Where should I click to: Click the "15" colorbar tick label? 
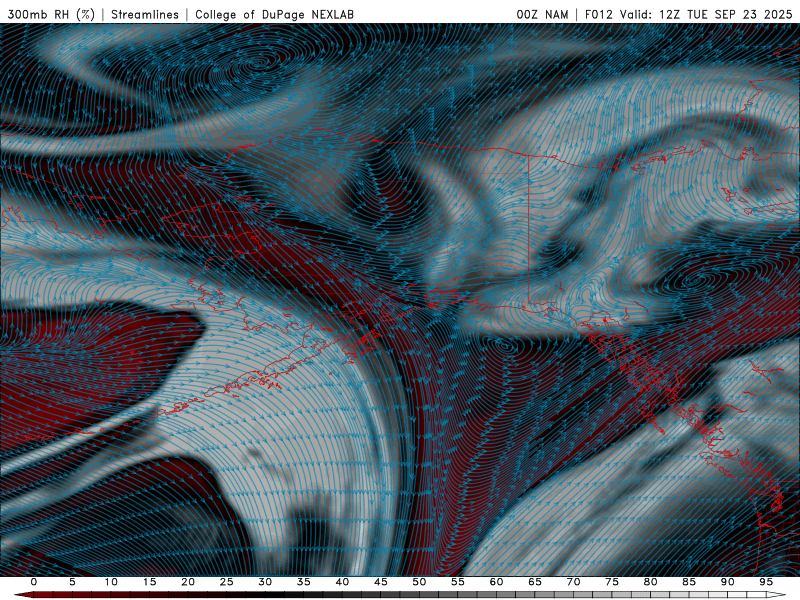[149, 582]
